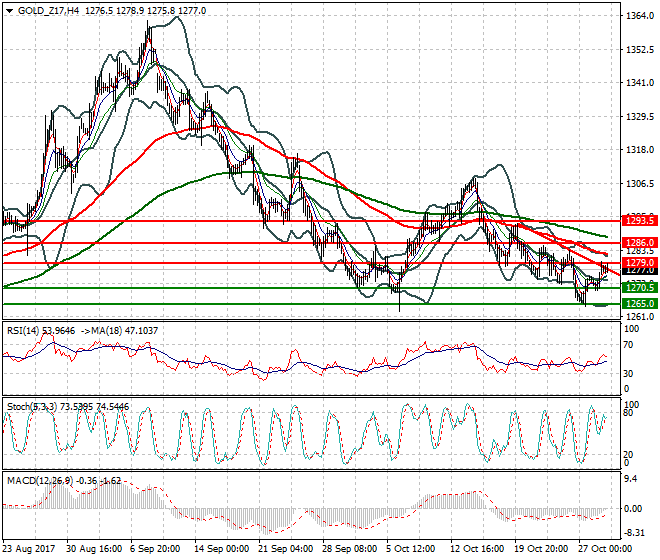The height and width of the screenshot is (560, 660).
Task: Click the 1306.5 price scale value
Action: (640, 184)
